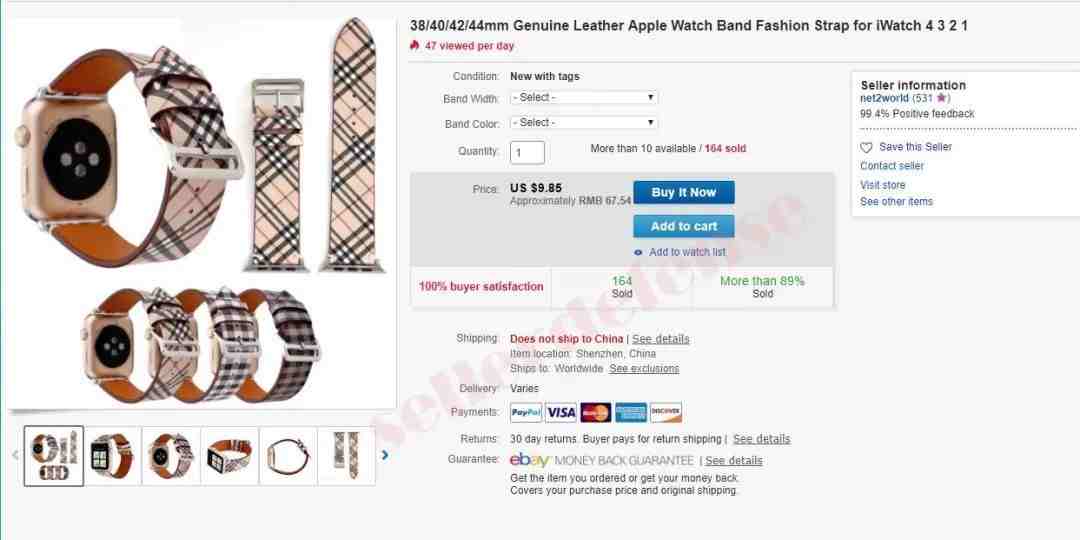Screen dimensions: 1080x540
Task: Click the next thumbnails arrow
Action: tap(385, 455)
